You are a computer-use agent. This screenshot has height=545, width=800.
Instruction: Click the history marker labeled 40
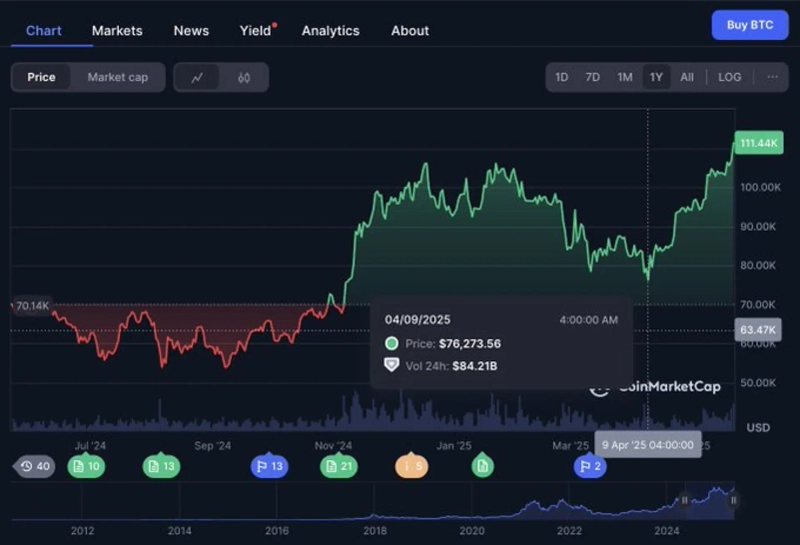click(x=34, y=466)
